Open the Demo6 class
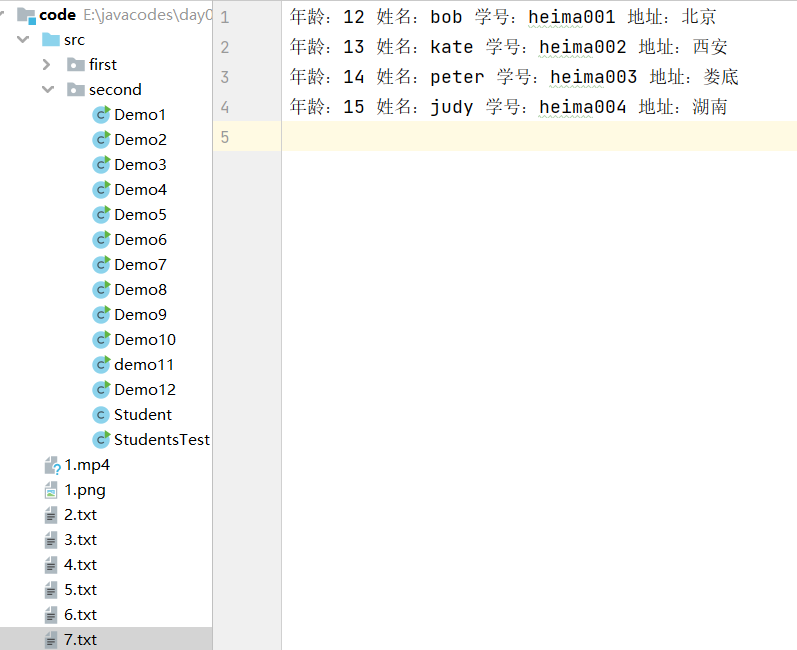 pos(140,239)
